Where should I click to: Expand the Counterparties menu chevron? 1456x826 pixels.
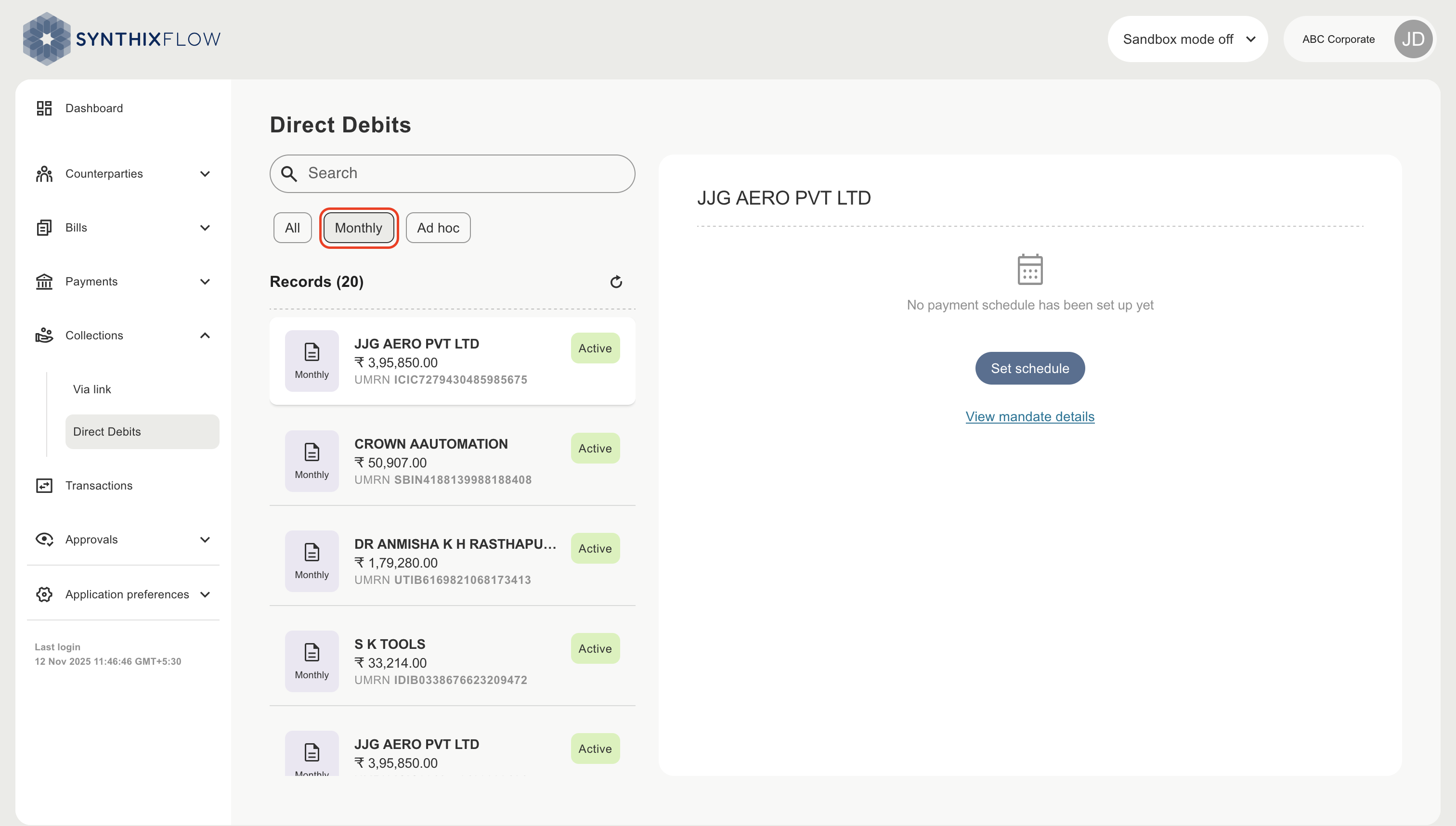206,174
